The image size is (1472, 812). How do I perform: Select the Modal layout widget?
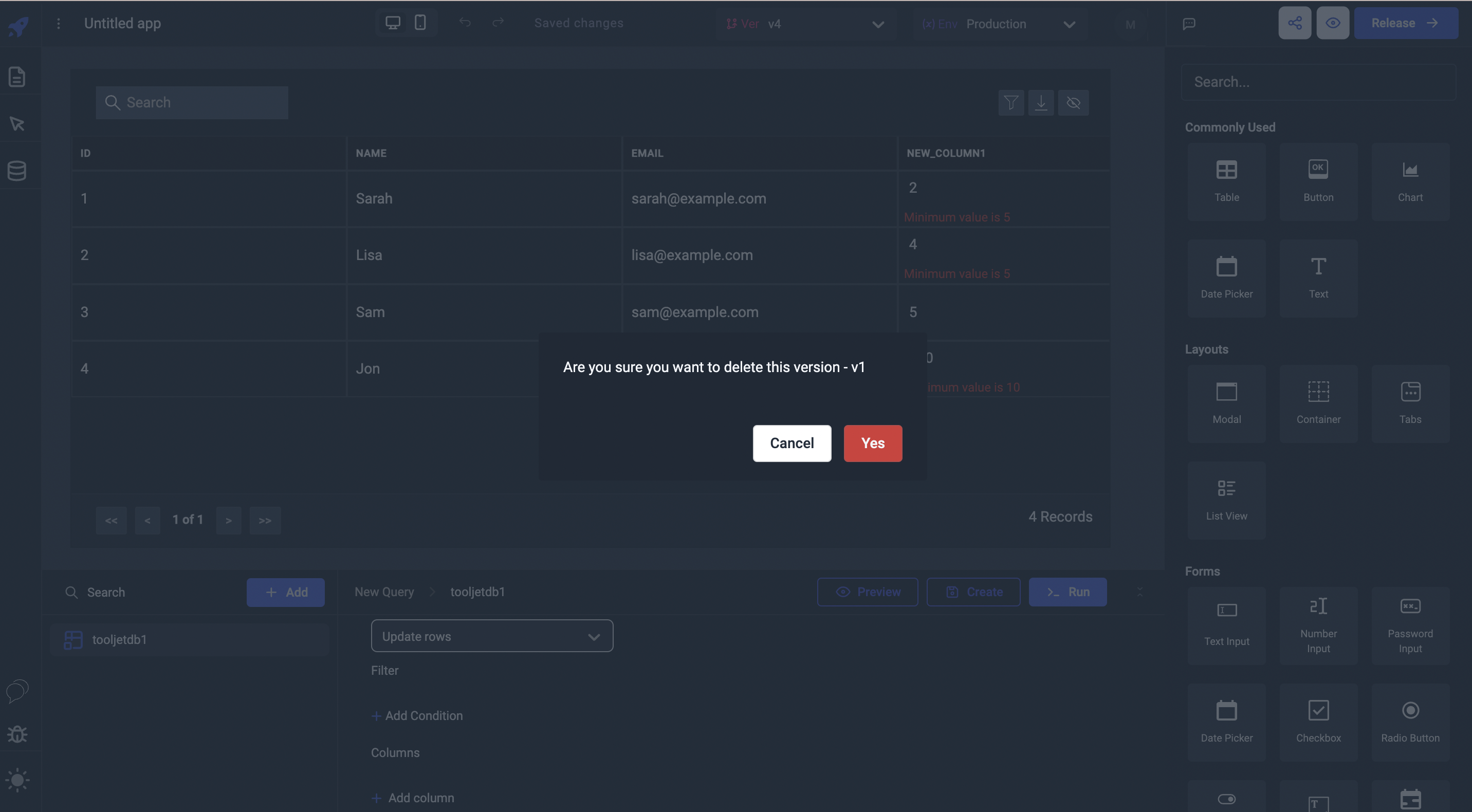[x=1227, y=402]
